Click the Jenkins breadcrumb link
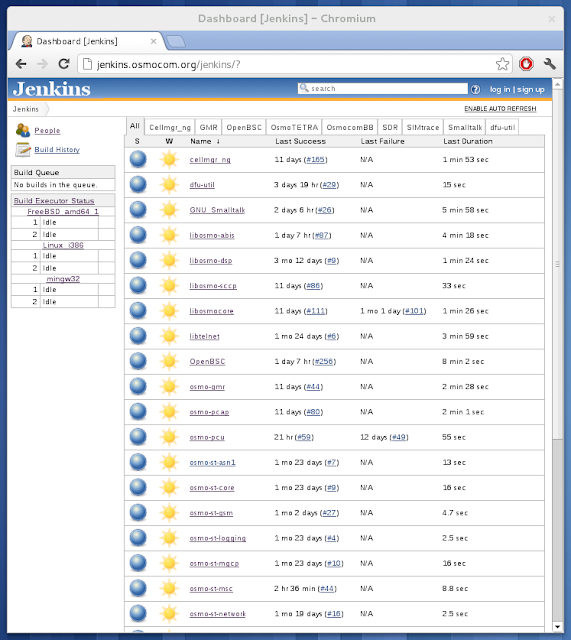The width and height of the screenshot is (571, 640). tap(26, 109)
